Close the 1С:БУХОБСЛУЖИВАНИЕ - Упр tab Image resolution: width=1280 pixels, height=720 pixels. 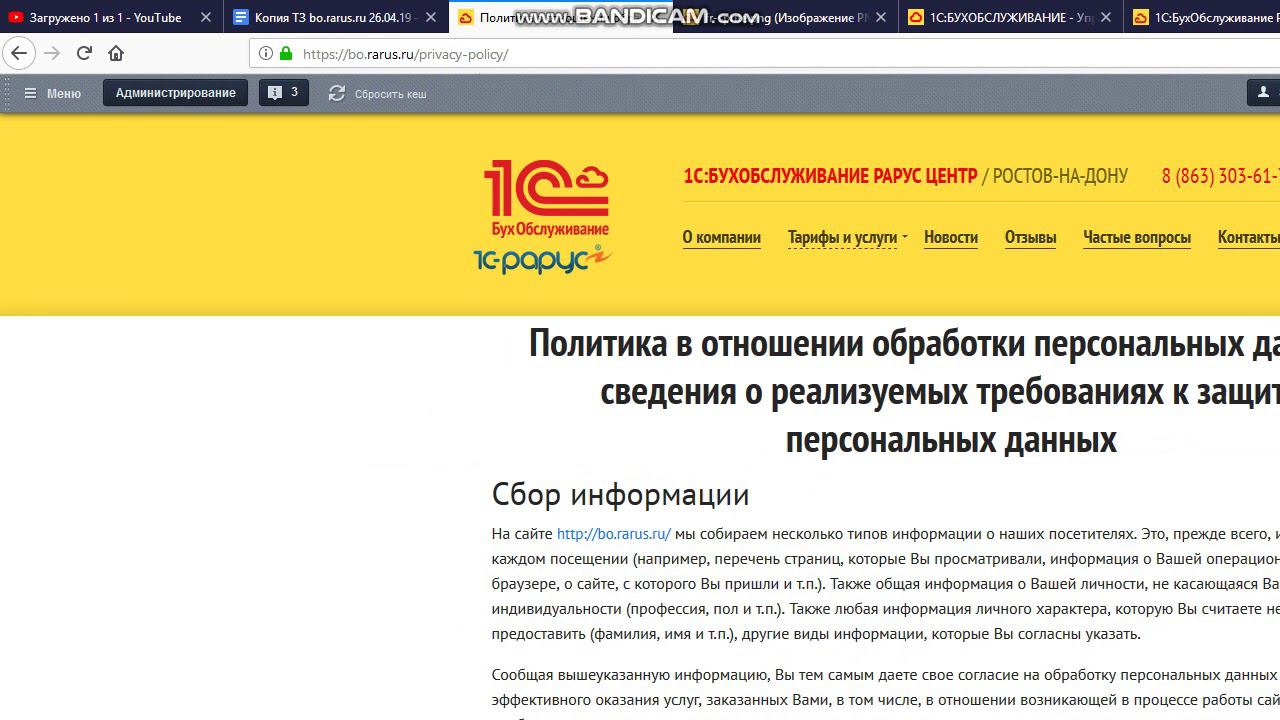pos(1106,17)
